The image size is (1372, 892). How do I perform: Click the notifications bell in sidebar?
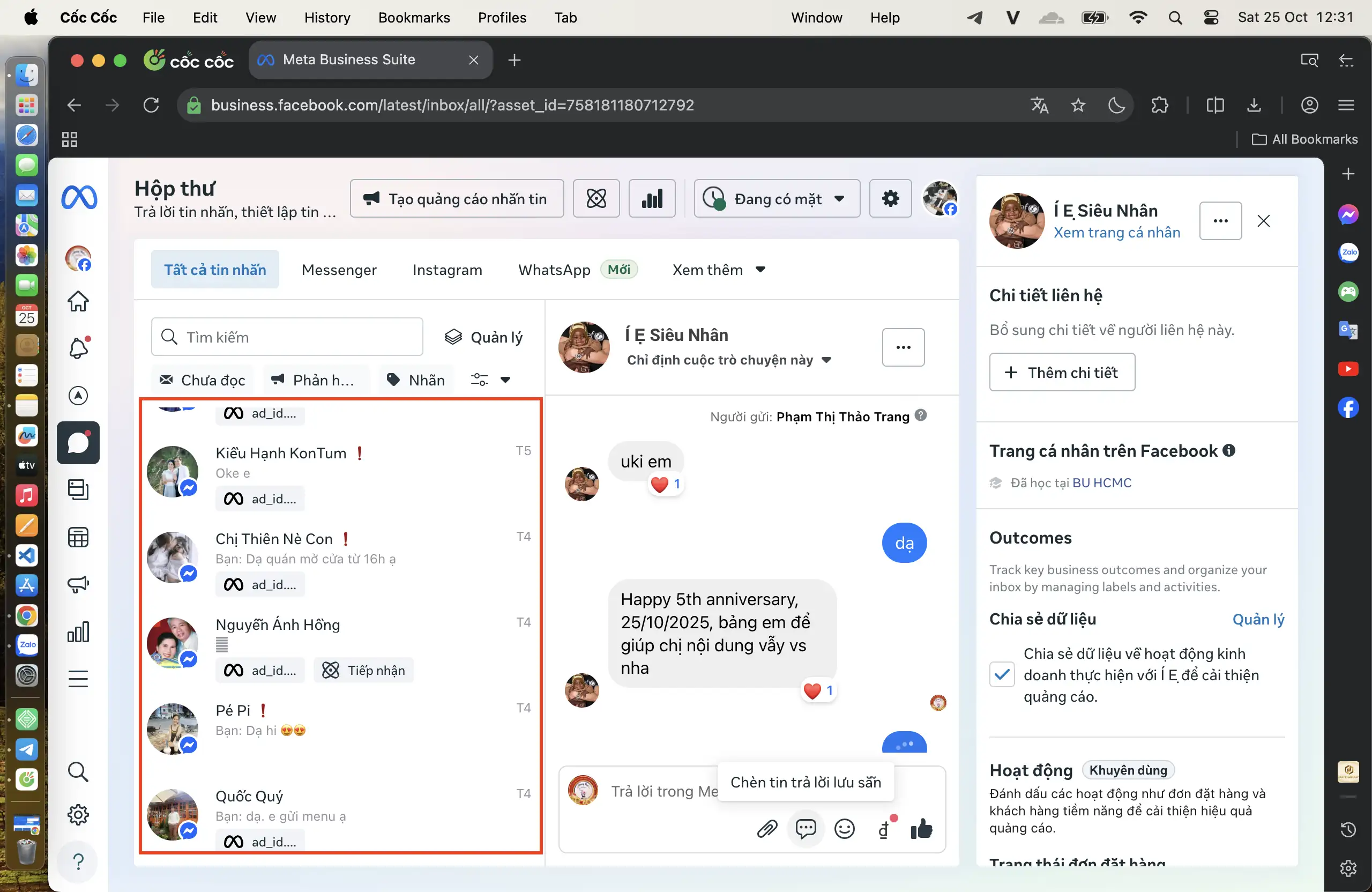78,348
